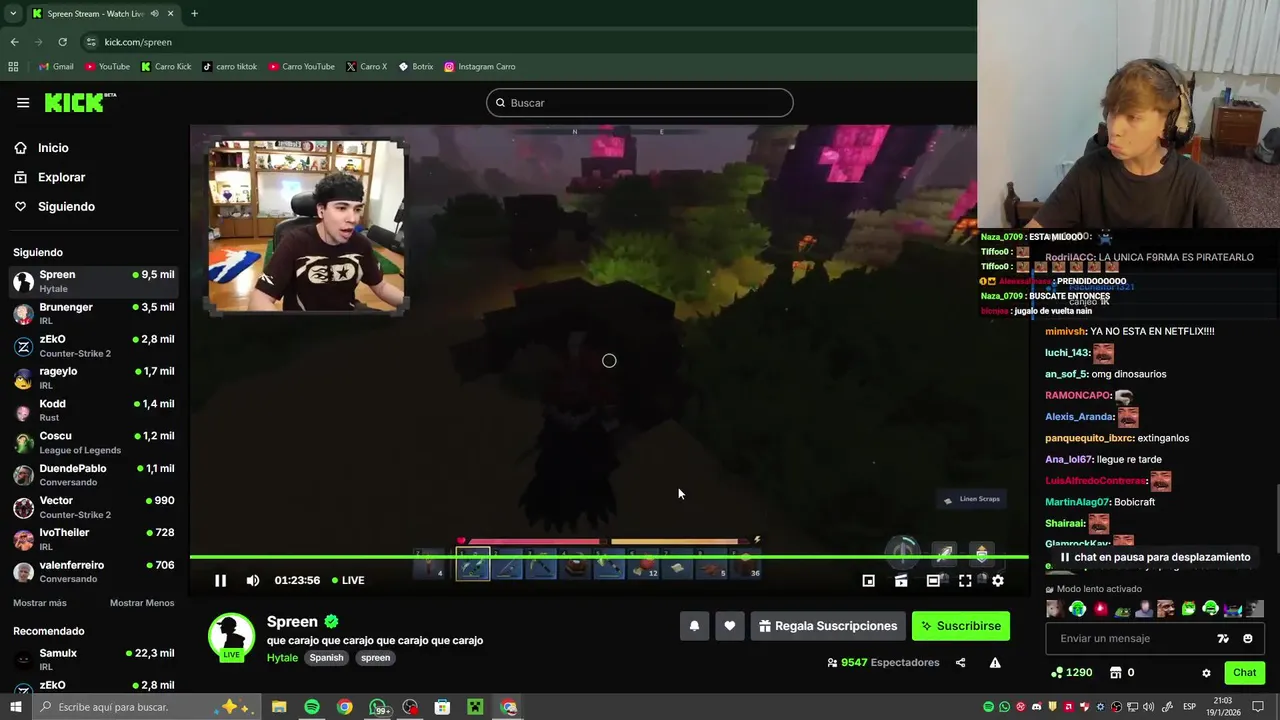The image size is (1280, 720).
Task: Toggle notification bell for Spreen
Action: (694, 626)
